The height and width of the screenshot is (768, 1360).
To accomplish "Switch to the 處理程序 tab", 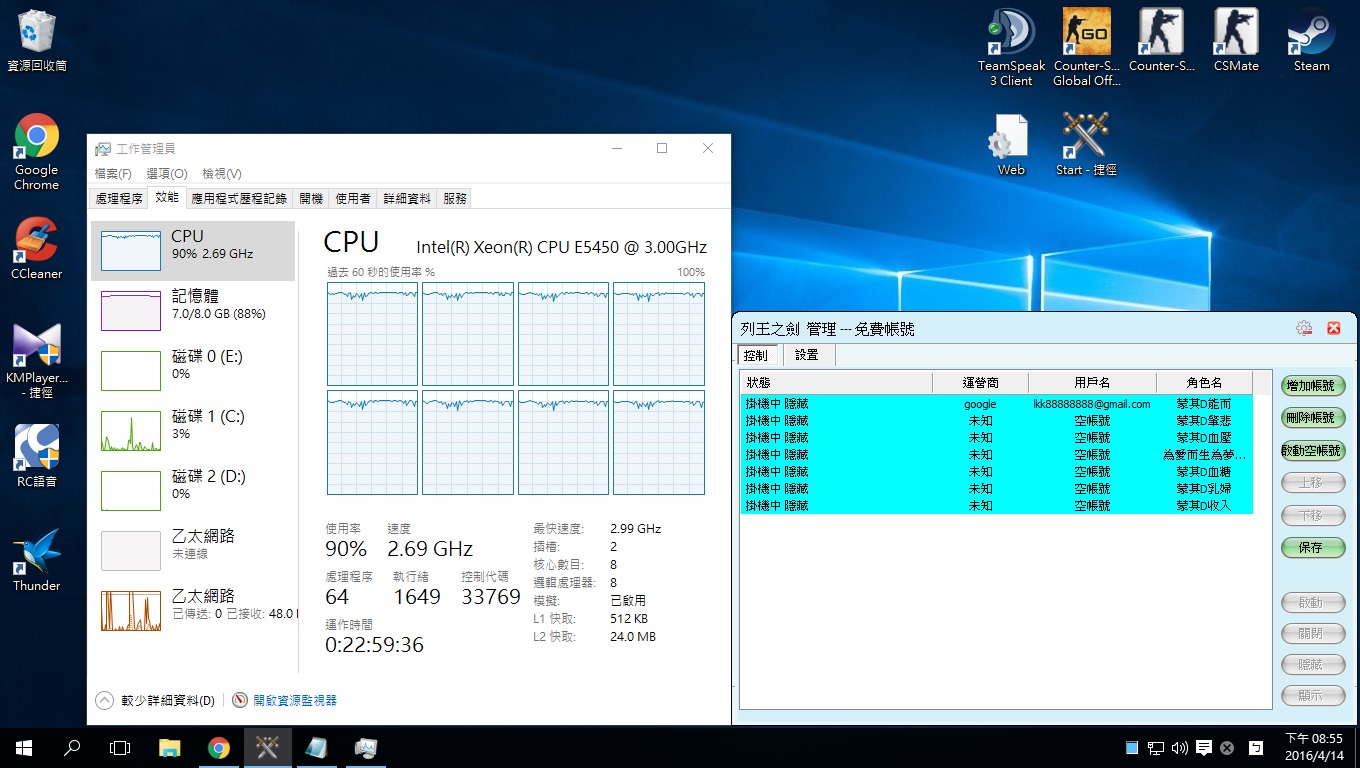I will [119, 198].
